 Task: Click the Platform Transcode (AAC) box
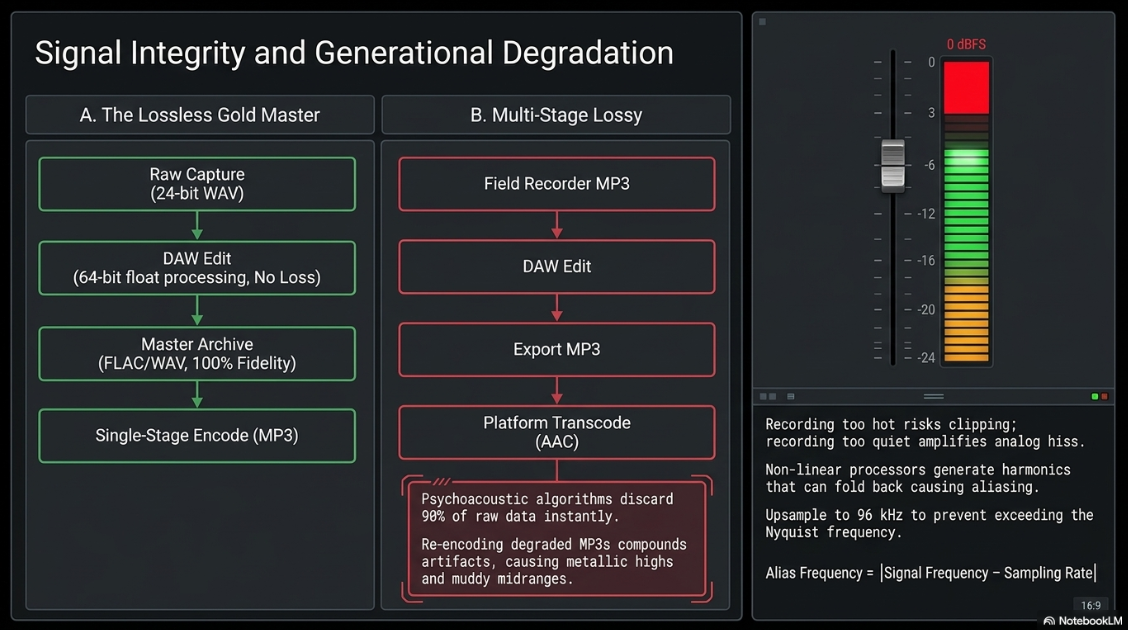(557, 432)
